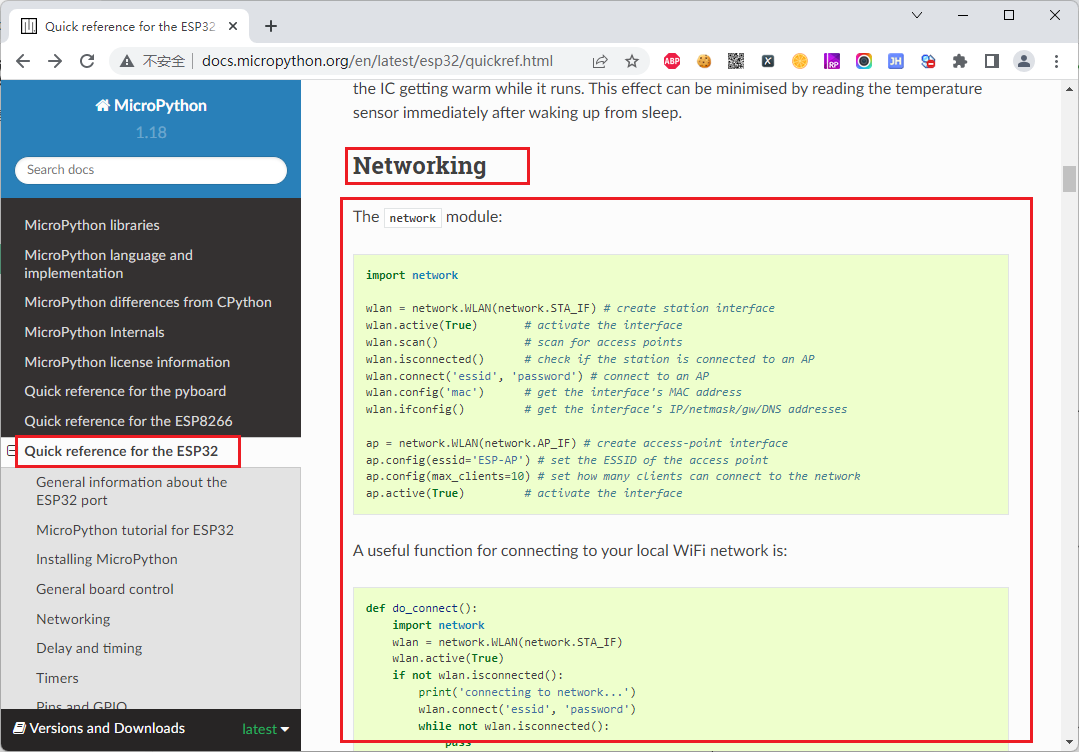Viewport: 1079px width, 752px height.
Task: Share this page from the address bar
Action: click(600, 61)
